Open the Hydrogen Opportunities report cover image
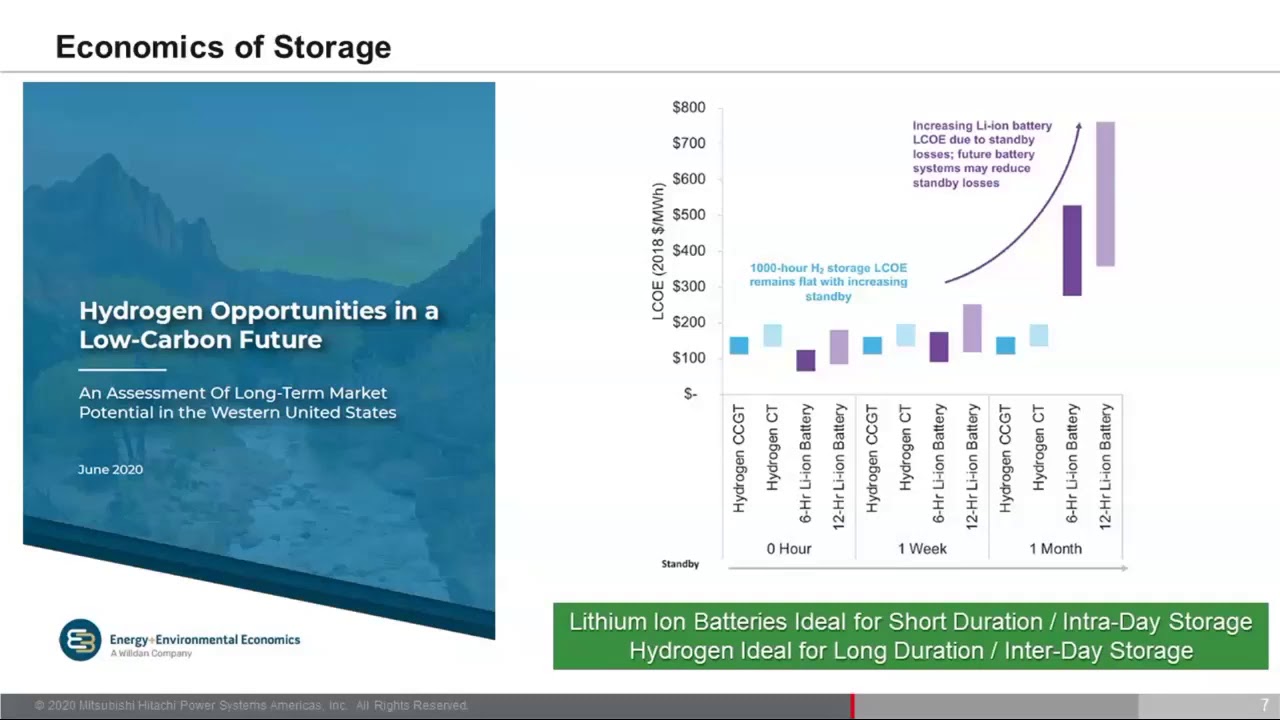Image resolution: width=1280 pixels, height=720 pixels. coord(259,360)
